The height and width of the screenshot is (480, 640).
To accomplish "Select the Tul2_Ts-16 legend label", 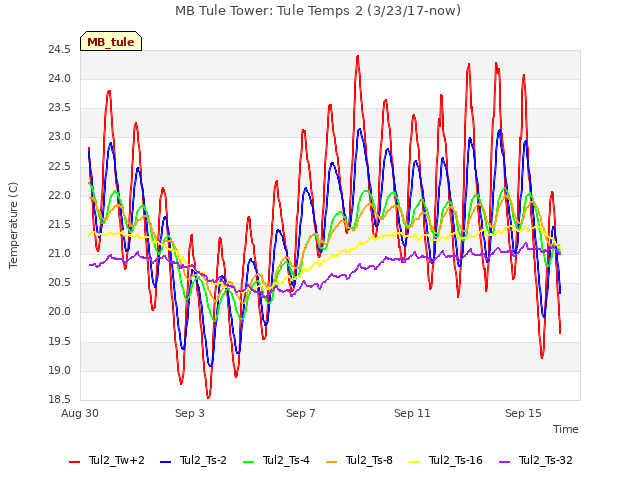I will [x=456, y=460].
